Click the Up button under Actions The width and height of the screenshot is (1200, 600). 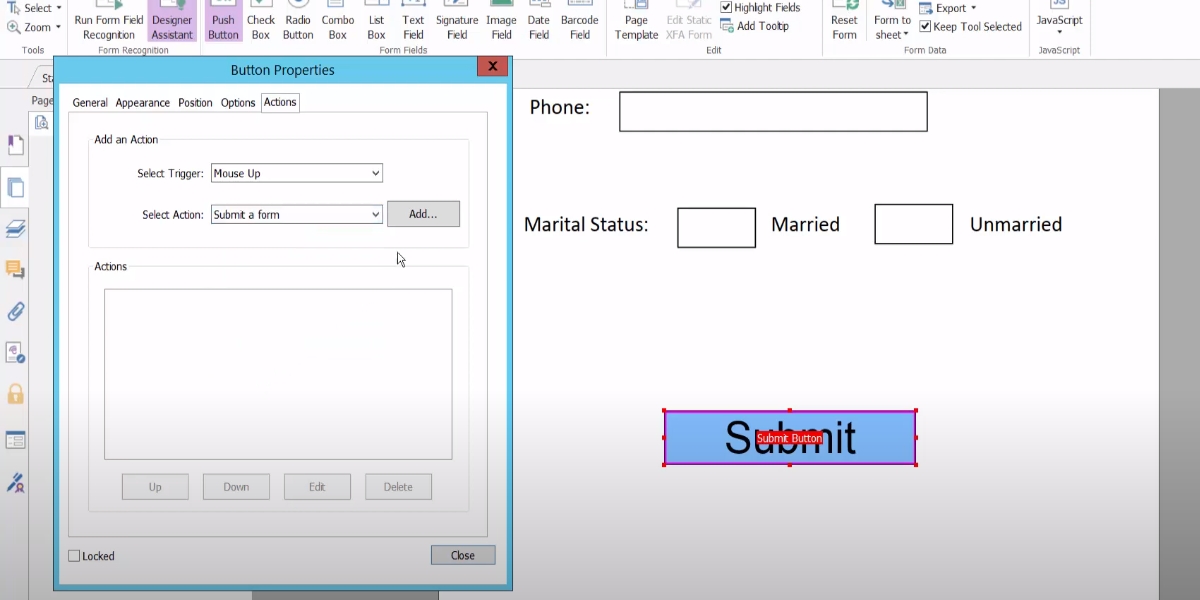click(x=155, y=487)
